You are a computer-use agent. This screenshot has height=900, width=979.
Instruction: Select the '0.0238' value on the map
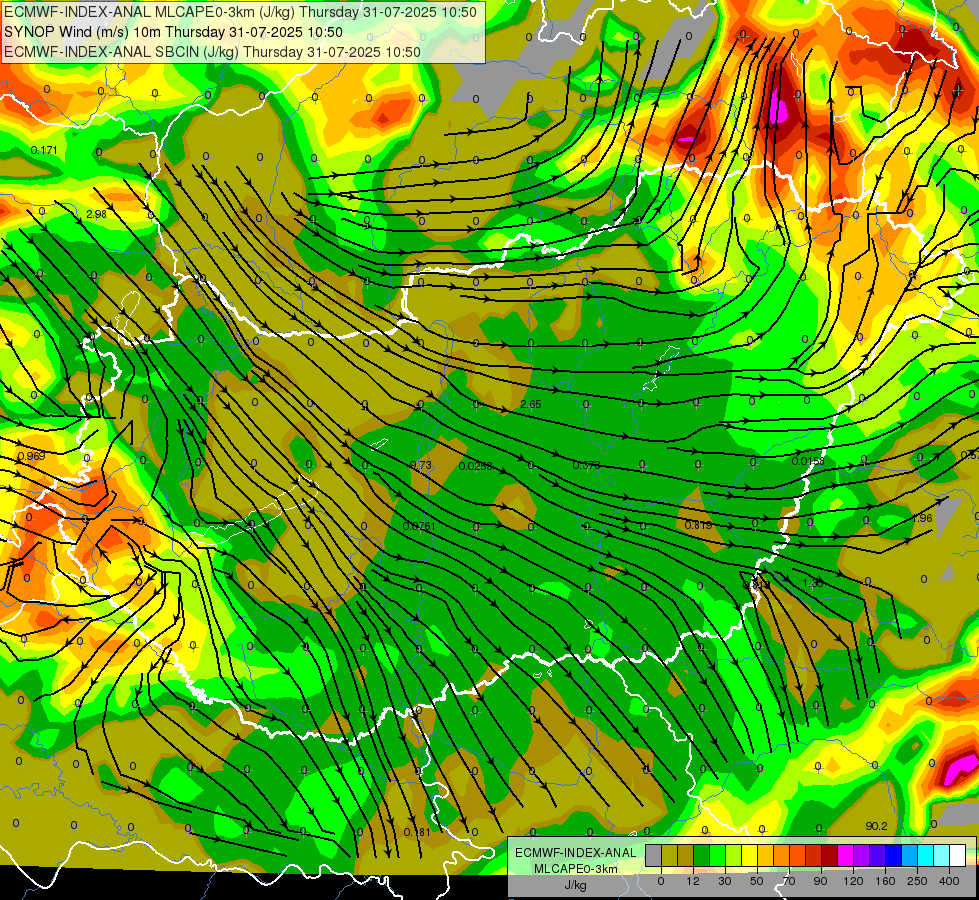(475, 467)
